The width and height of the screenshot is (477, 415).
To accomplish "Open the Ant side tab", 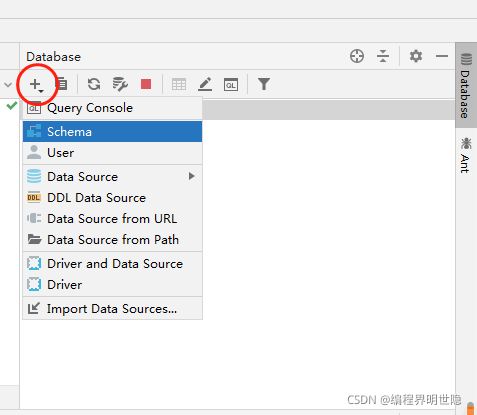I will click(466, 155).
